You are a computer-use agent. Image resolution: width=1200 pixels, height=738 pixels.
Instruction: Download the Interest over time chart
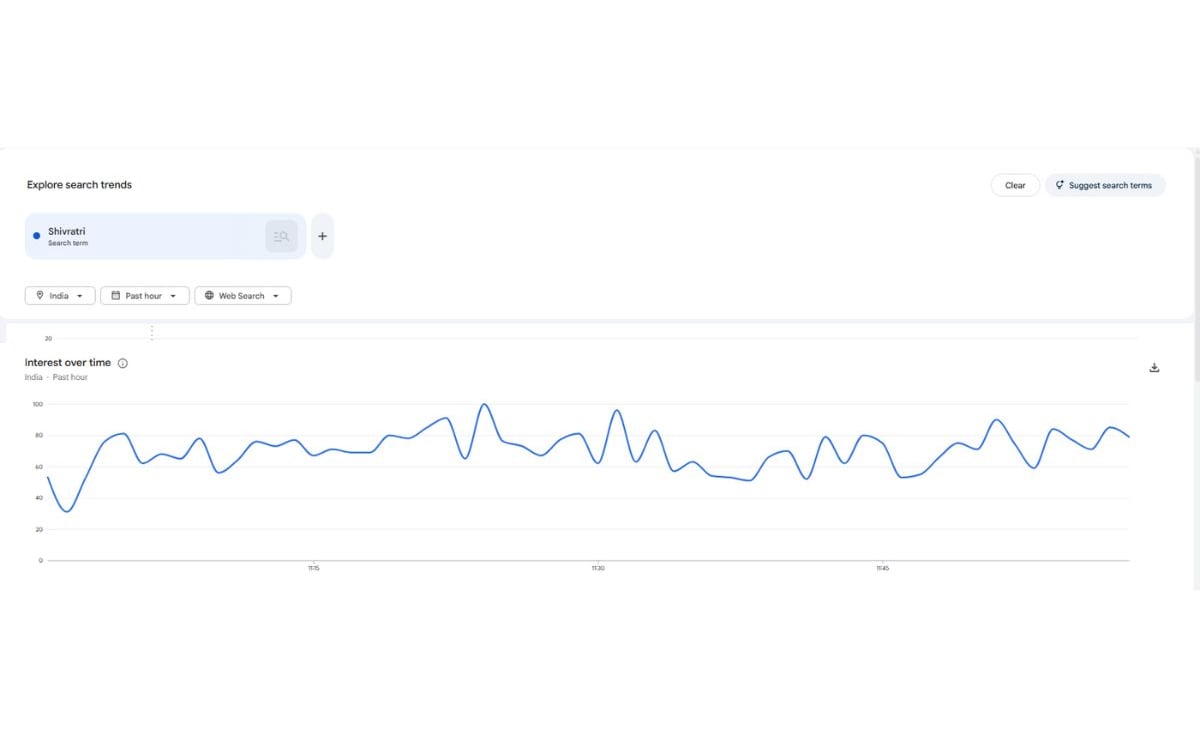pyautogui.click(x=1154, y=368)
